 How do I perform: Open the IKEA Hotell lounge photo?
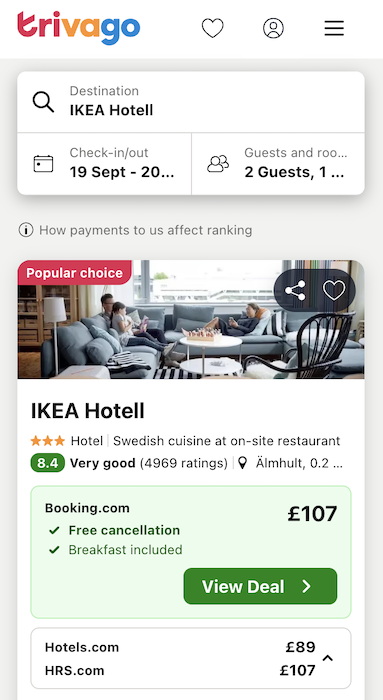[x=191, y=320]
